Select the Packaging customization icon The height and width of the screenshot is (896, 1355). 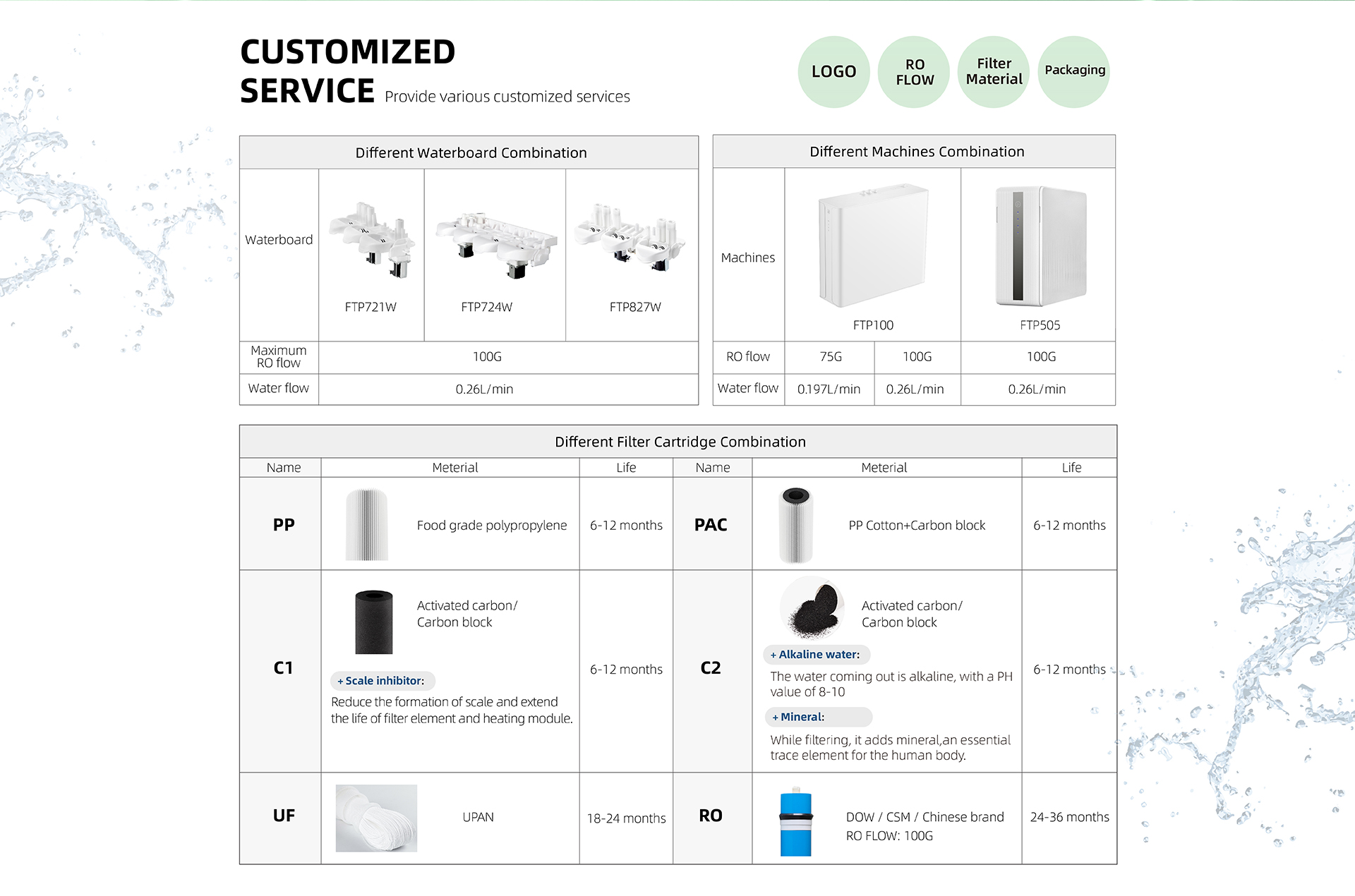point(1079,69)
